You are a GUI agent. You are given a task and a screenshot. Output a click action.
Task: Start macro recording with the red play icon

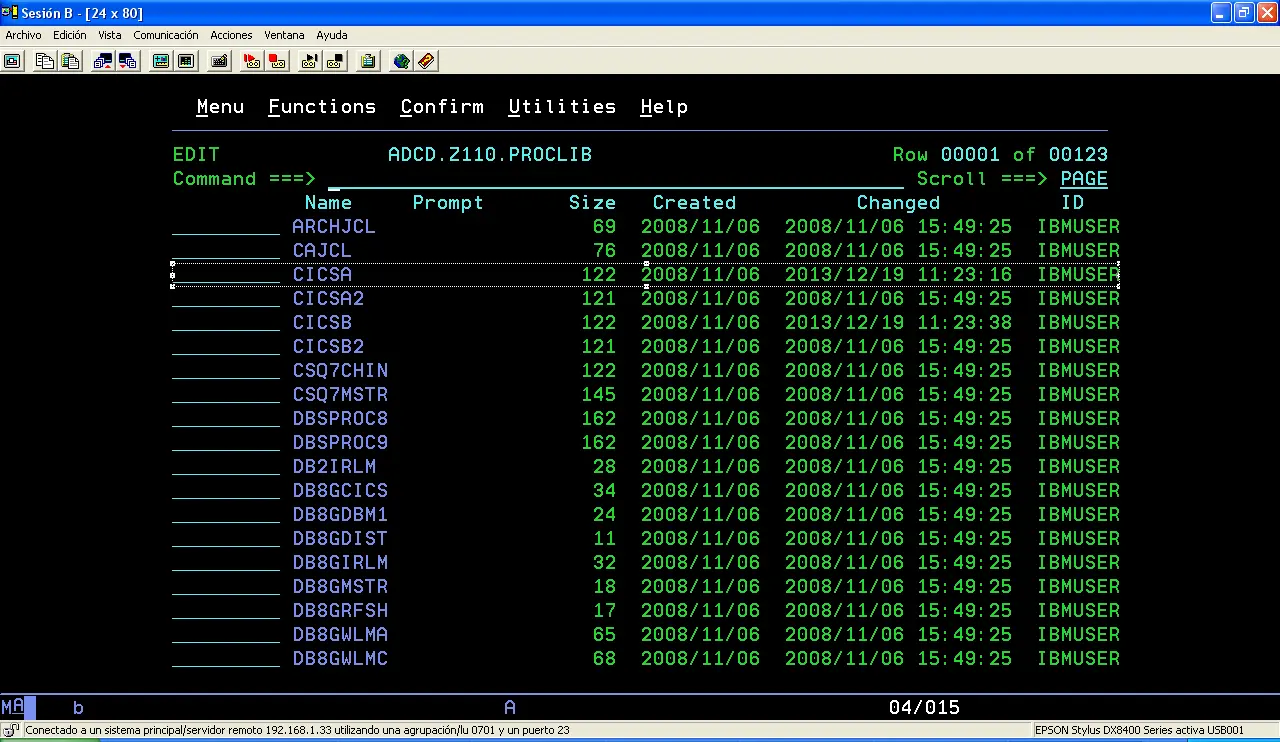pyautogui.click(x=252, y=61)
